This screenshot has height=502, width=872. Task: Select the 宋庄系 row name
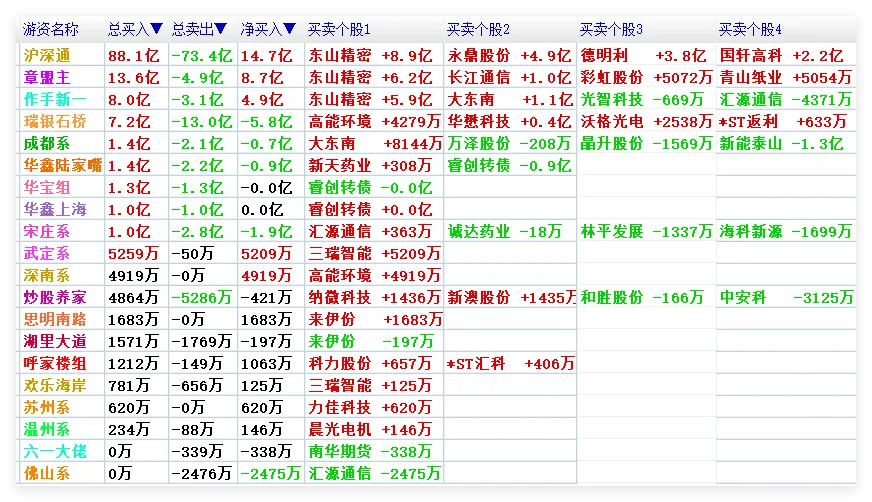(x=47, y=231)
